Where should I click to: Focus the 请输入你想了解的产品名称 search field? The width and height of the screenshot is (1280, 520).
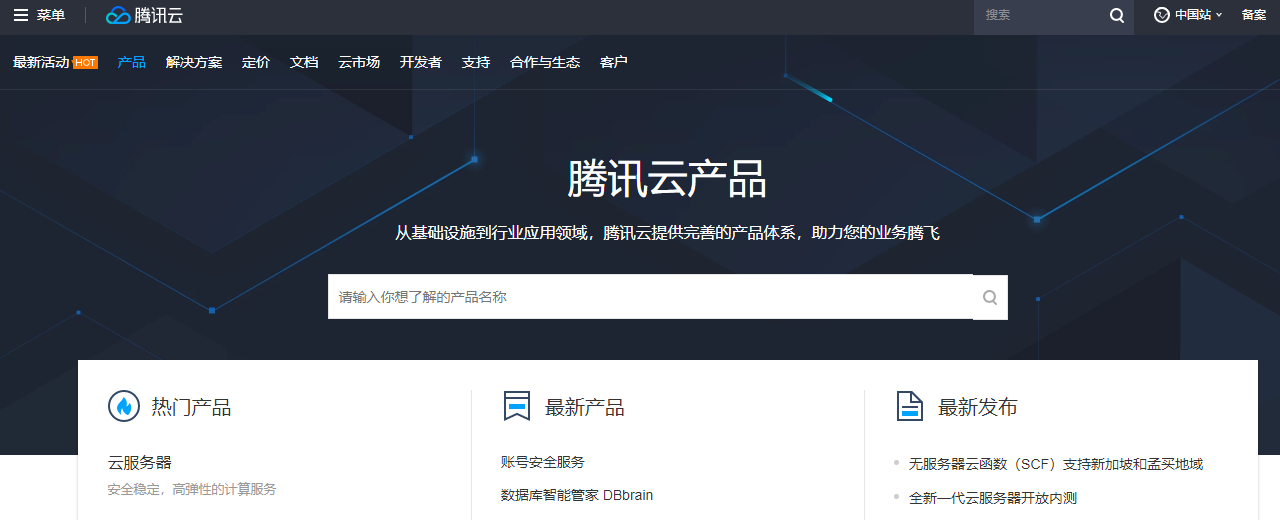coord(650,297)
